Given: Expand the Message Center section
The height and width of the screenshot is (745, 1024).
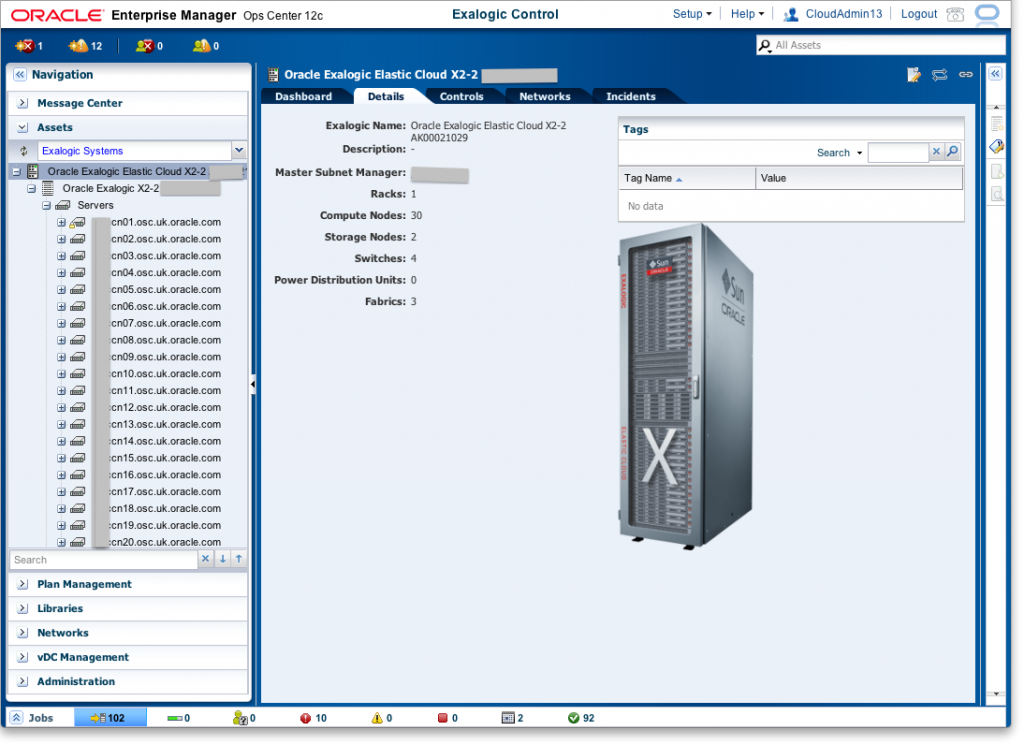Looking at the screenshot, I should click(23, 103).
